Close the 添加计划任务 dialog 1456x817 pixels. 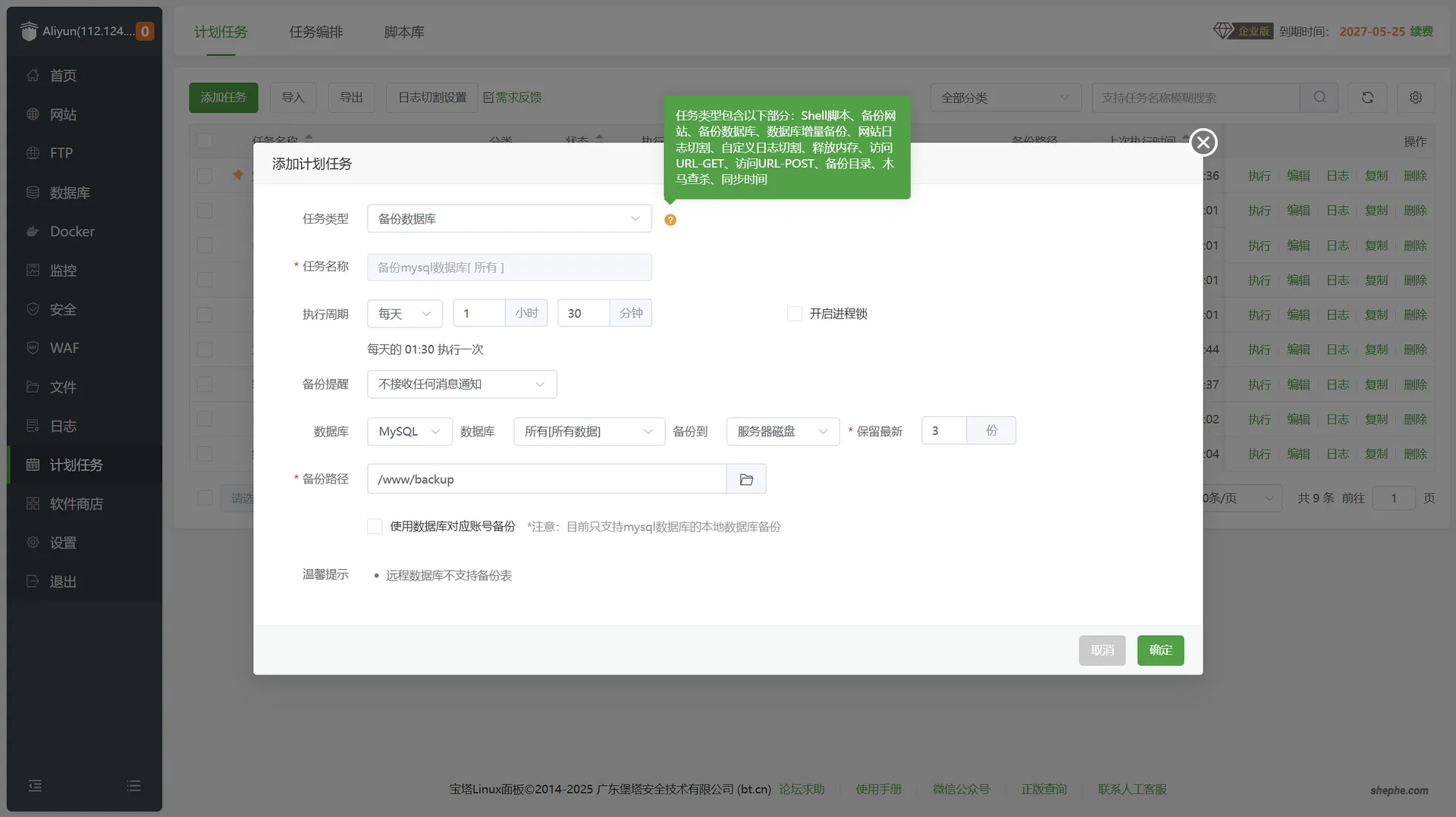[1203, 142]
